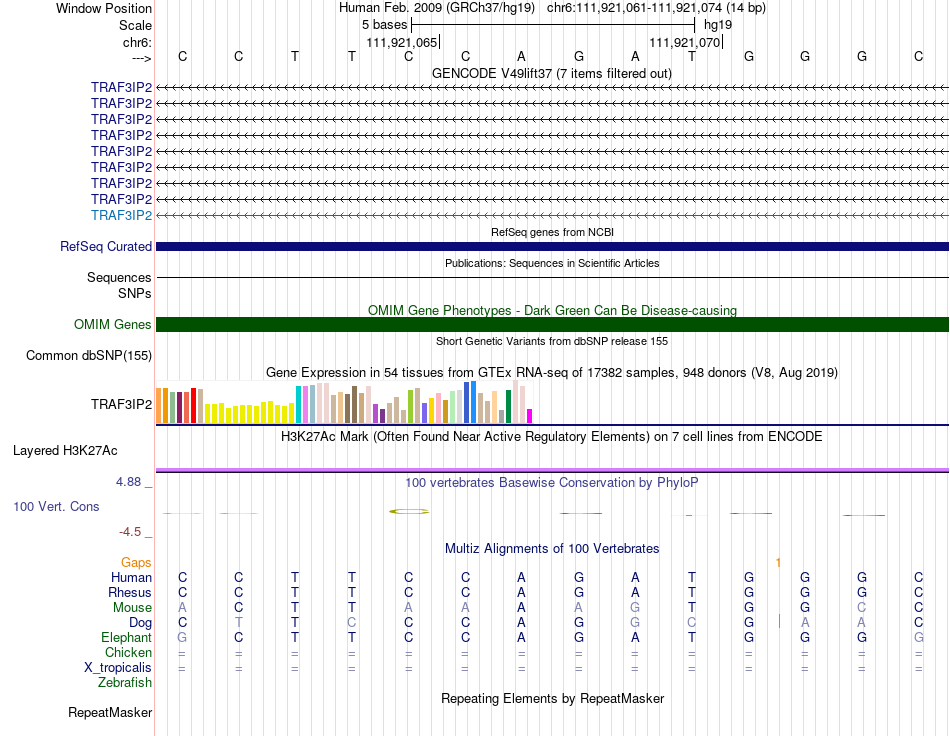Click the orange 1 in Gaps row
Viewport: 950px width, 736px height.
click(779, 563)
